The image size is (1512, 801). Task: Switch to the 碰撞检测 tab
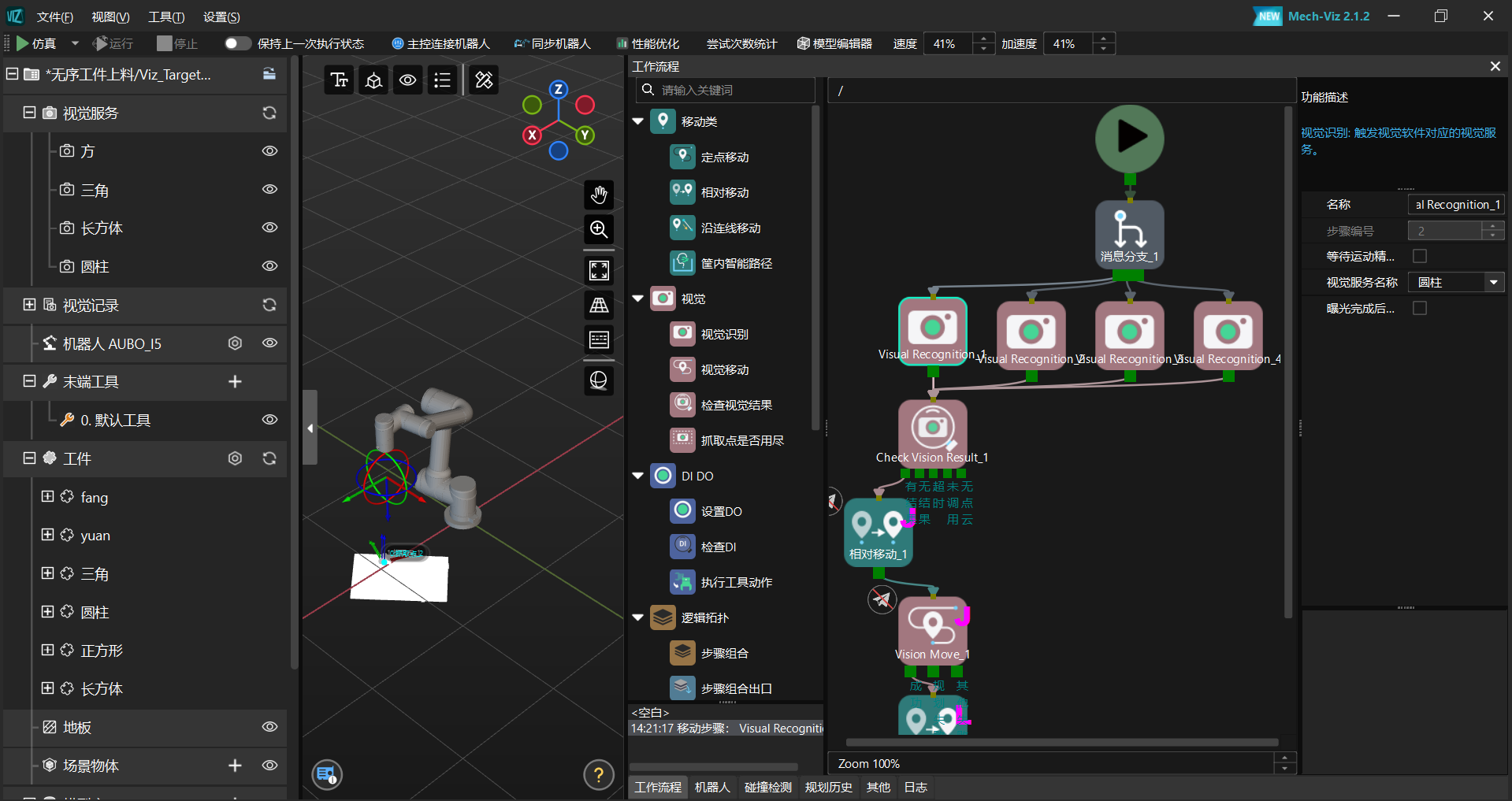(x=767, y=787)
